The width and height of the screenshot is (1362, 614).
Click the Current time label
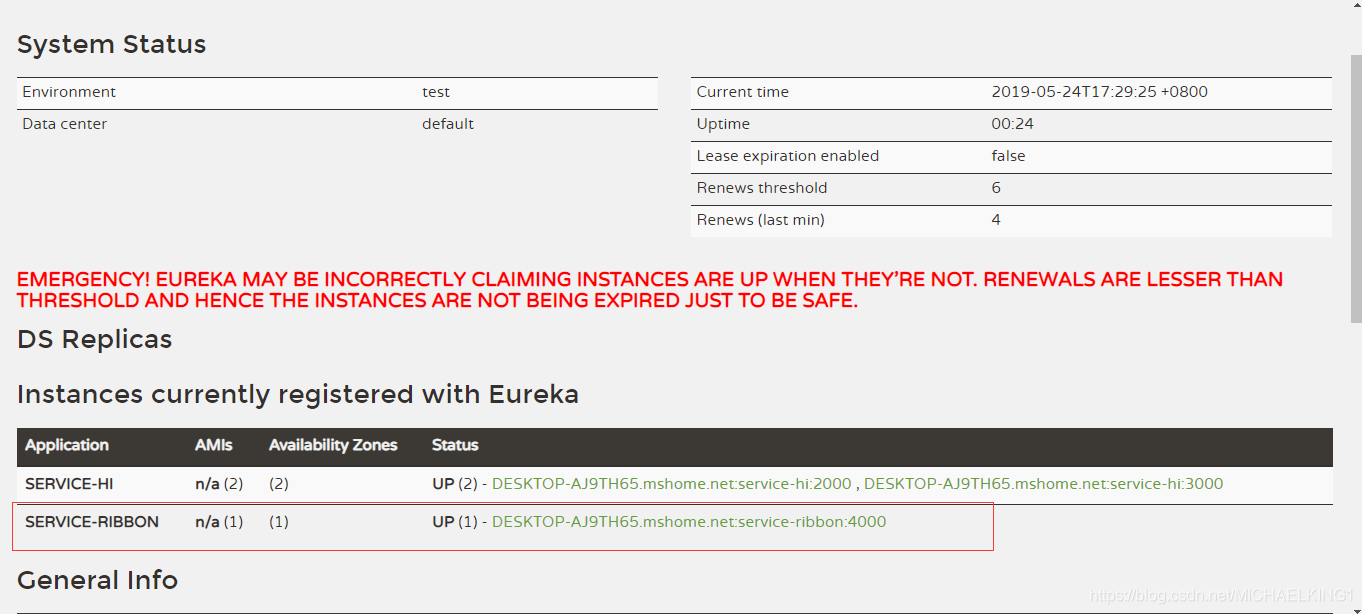pyautogui.click(x=743, y=92)
